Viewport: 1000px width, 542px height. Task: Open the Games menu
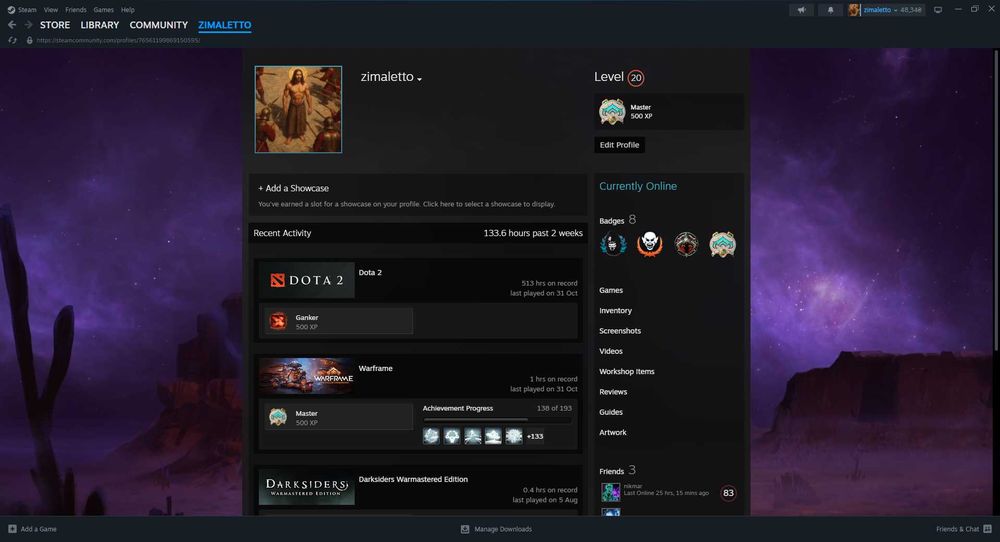coord(103,10)
